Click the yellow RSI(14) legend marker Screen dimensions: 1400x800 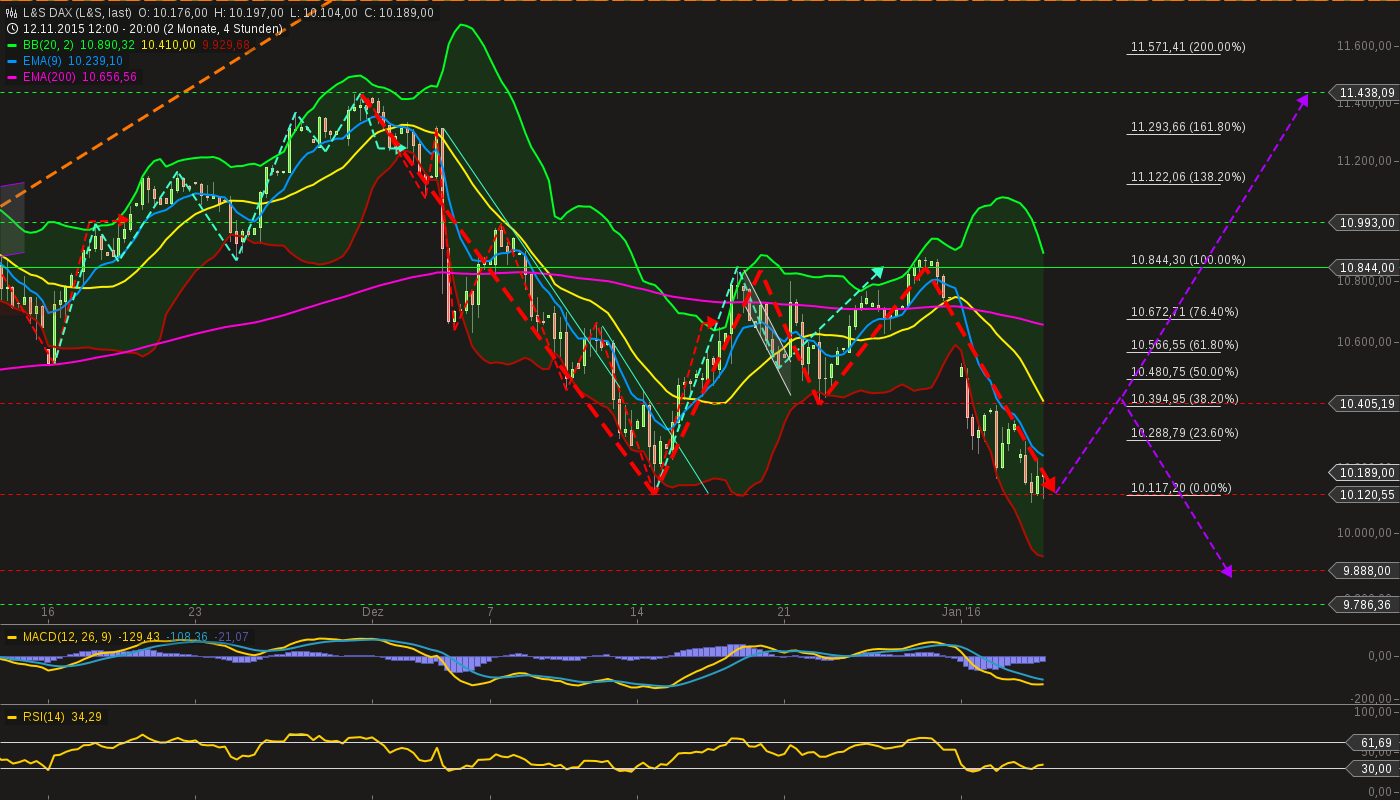coord(12,717)
